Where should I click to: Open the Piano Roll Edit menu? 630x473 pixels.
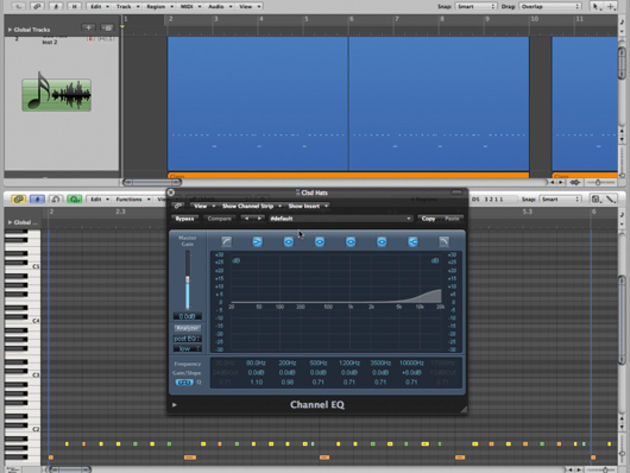(99, 199)
